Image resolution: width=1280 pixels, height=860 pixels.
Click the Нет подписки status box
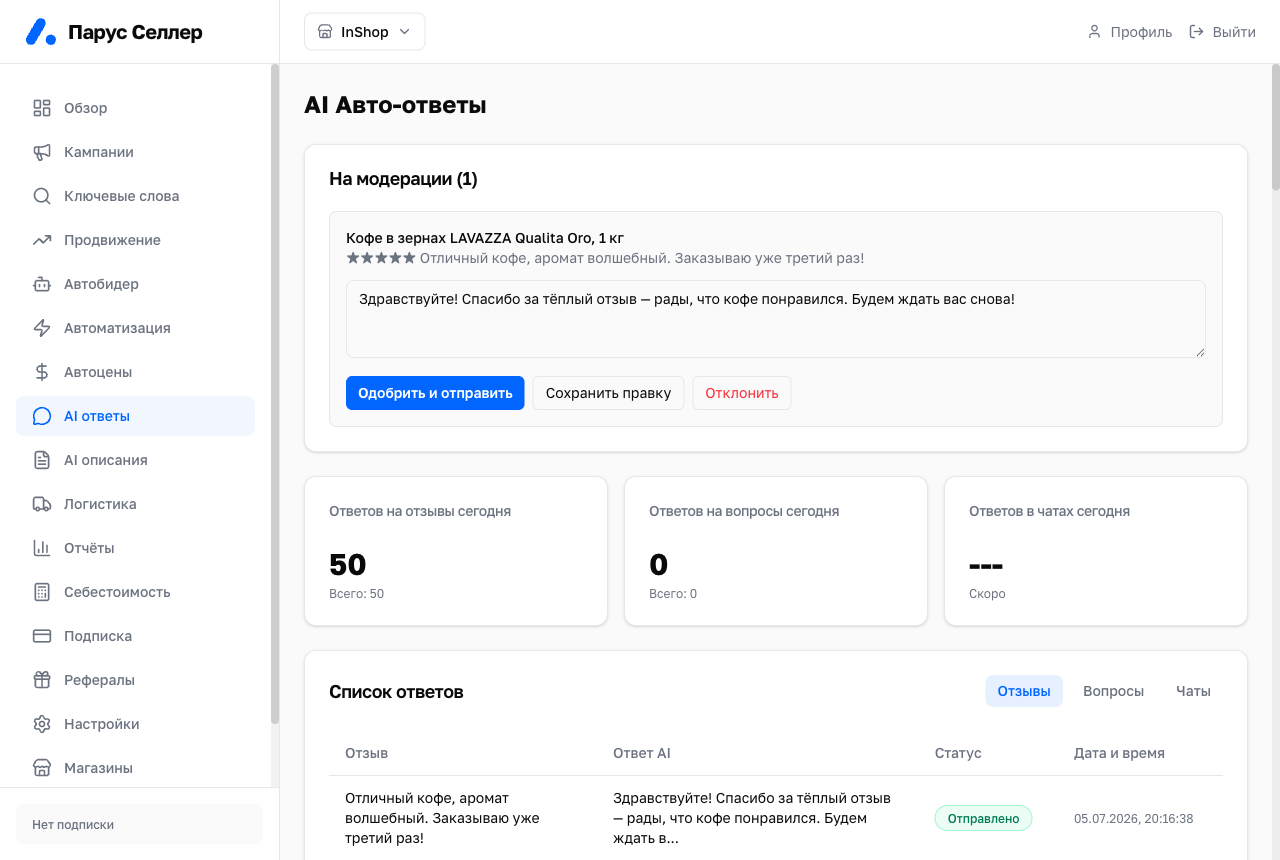139,825
